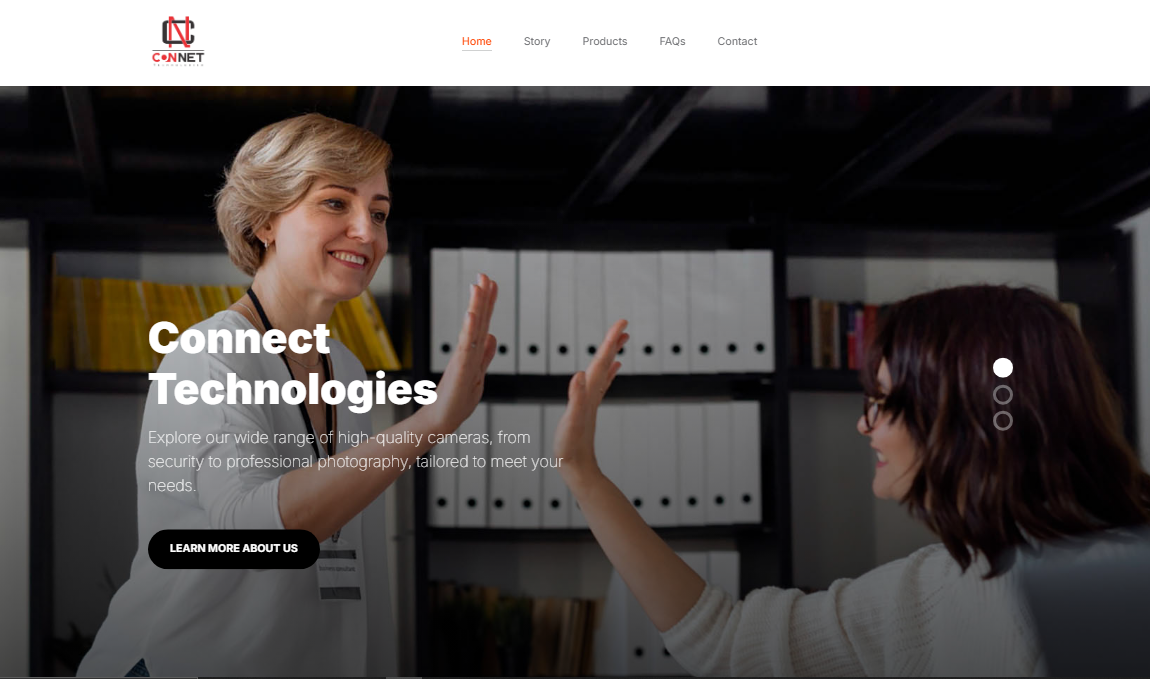Click the Connect Technologies hero heading
The width and height of the screenshot is (1150, 679).
[x=293, y=364]
